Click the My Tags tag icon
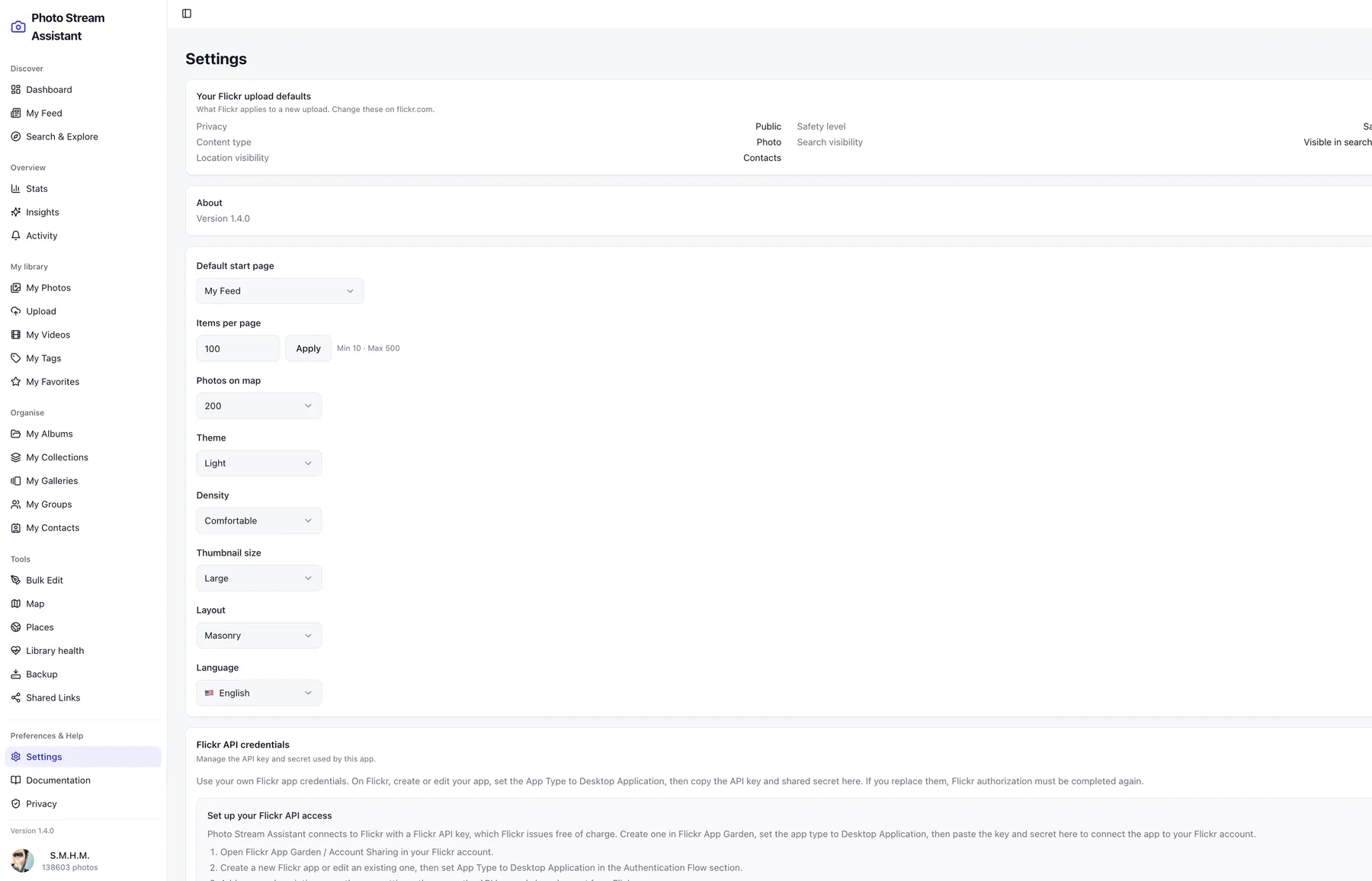 16,358
